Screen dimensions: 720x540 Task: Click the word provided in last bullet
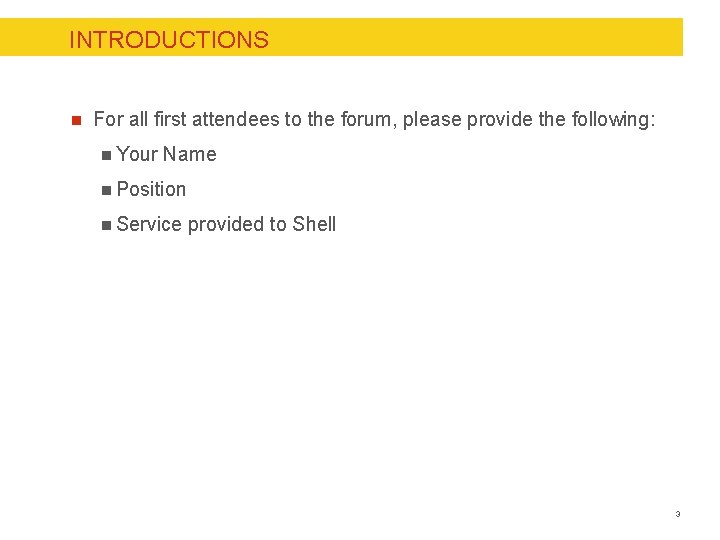pyautogui.click(x=225, y=225)
